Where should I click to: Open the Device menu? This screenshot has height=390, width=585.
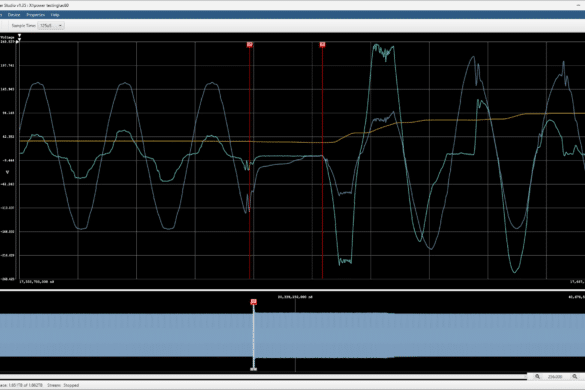tap(14, 15)
